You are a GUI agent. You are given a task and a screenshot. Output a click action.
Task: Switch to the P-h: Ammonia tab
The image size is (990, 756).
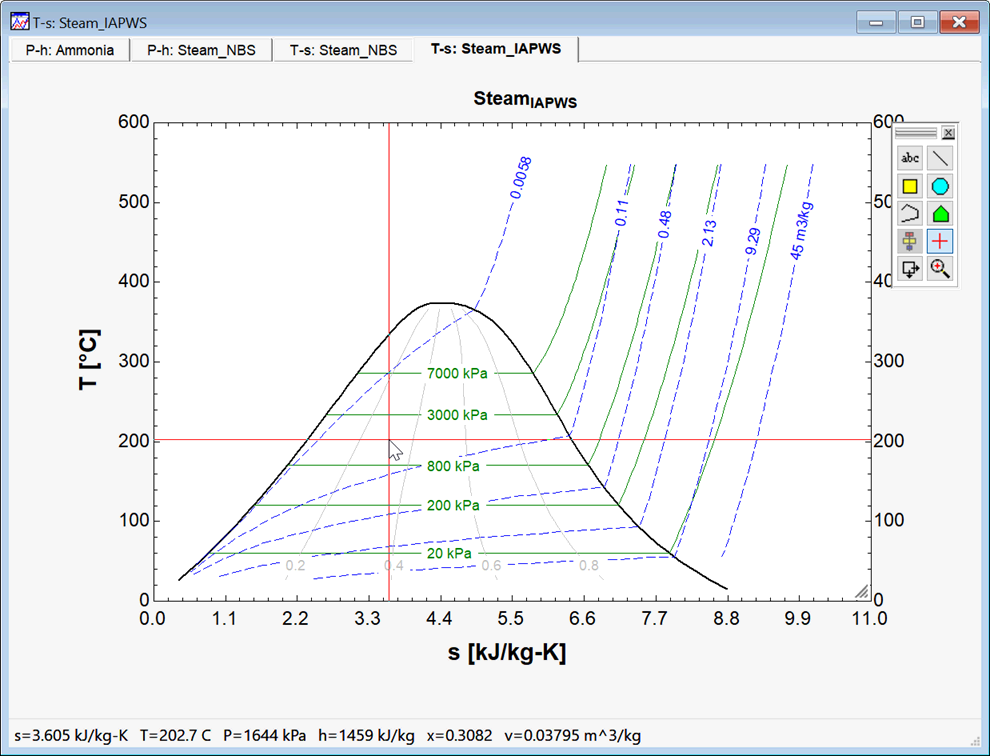tap(70, 50)
